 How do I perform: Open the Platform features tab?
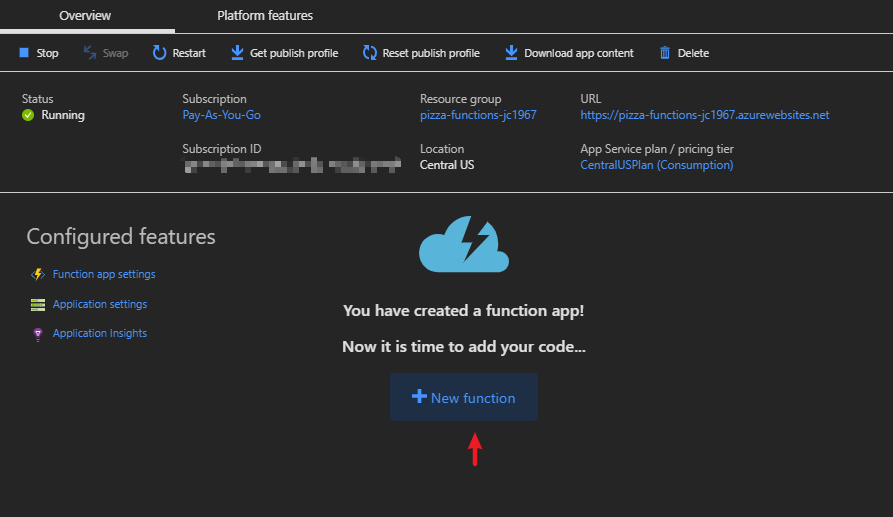tap(265, 15)
